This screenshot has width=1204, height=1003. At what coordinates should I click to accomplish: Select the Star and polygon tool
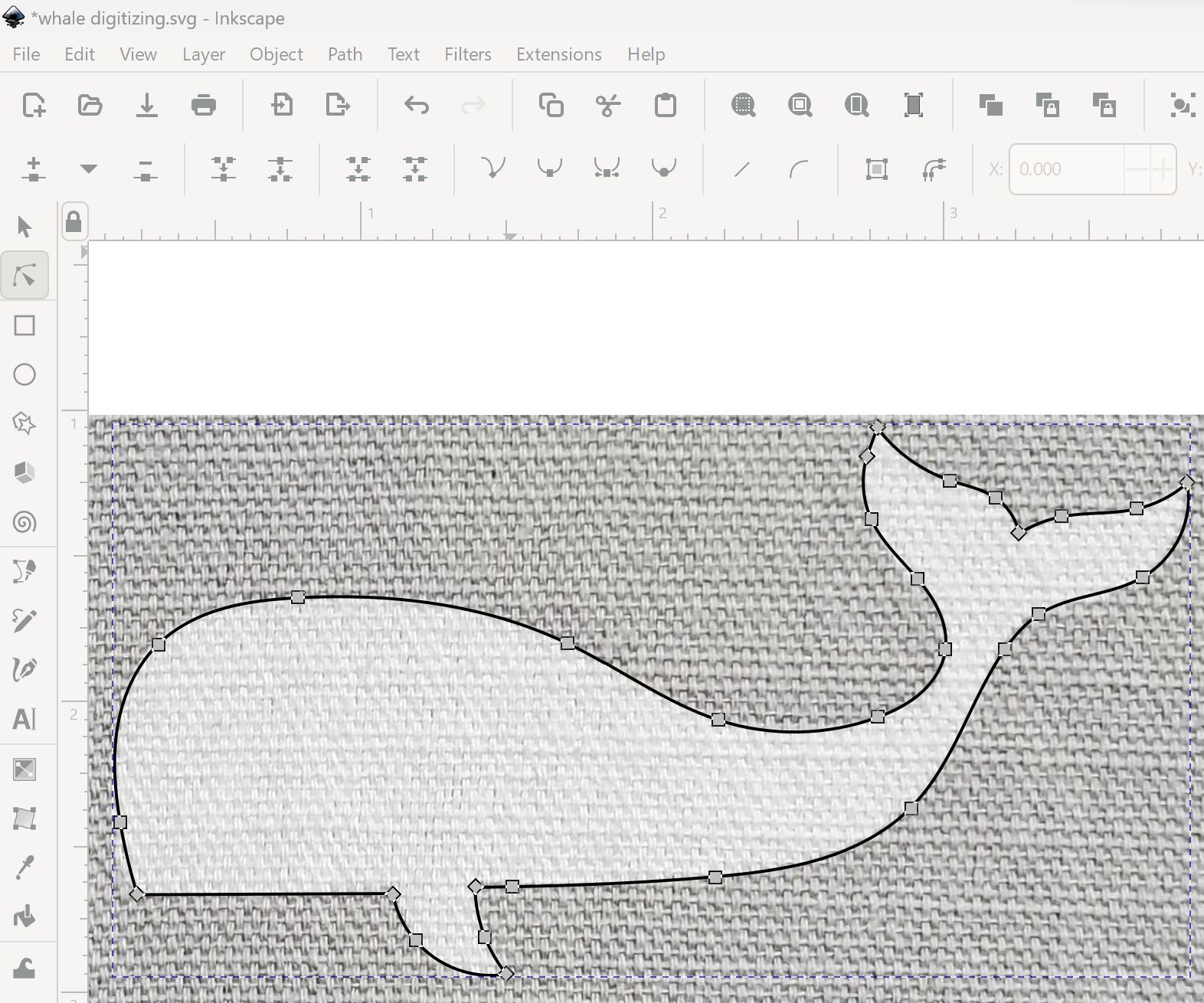25,423
